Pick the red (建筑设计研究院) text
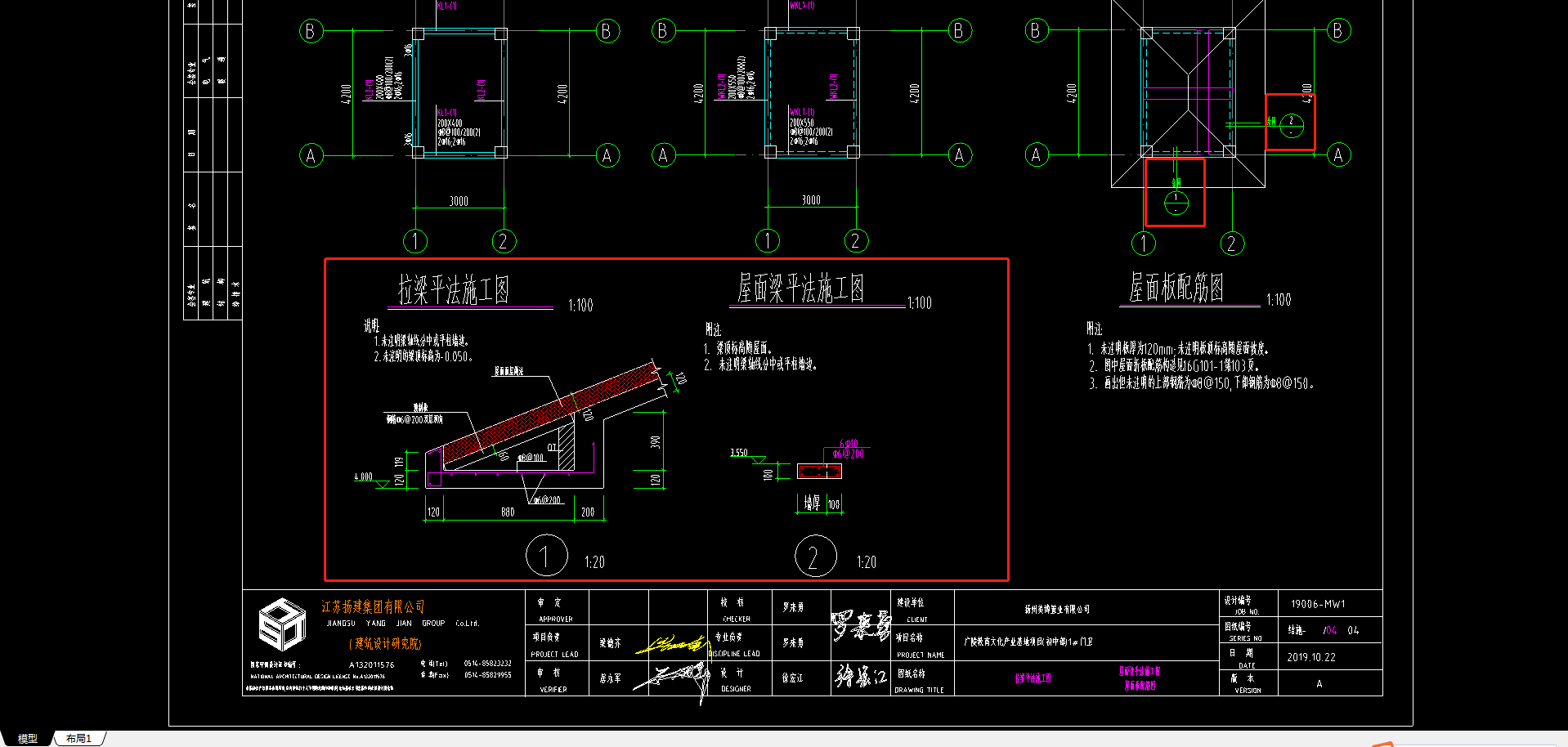This screenshot has height=747, width=1568. coord(385,644)
